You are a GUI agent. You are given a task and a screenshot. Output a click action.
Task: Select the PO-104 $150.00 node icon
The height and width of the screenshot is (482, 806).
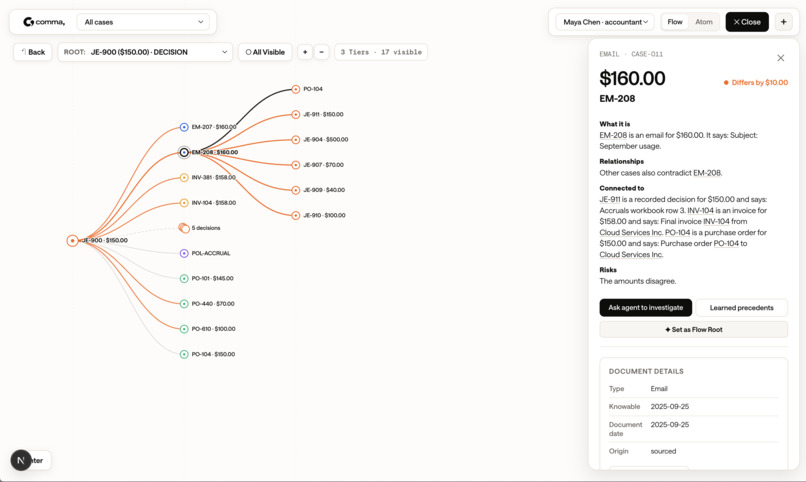[184, 354]
